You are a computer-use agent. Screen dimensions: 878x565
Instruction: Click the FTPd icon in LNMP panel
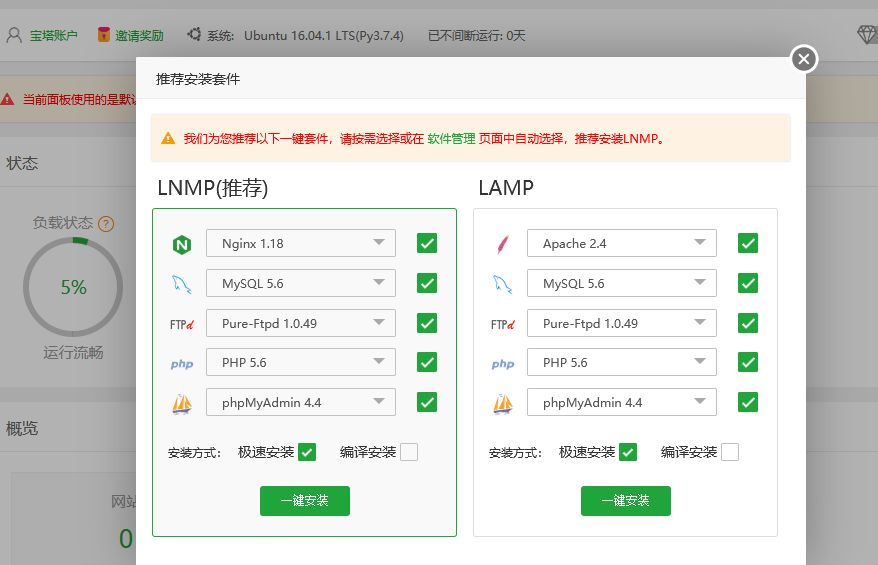pyautogui.click(x=182, y=324)
